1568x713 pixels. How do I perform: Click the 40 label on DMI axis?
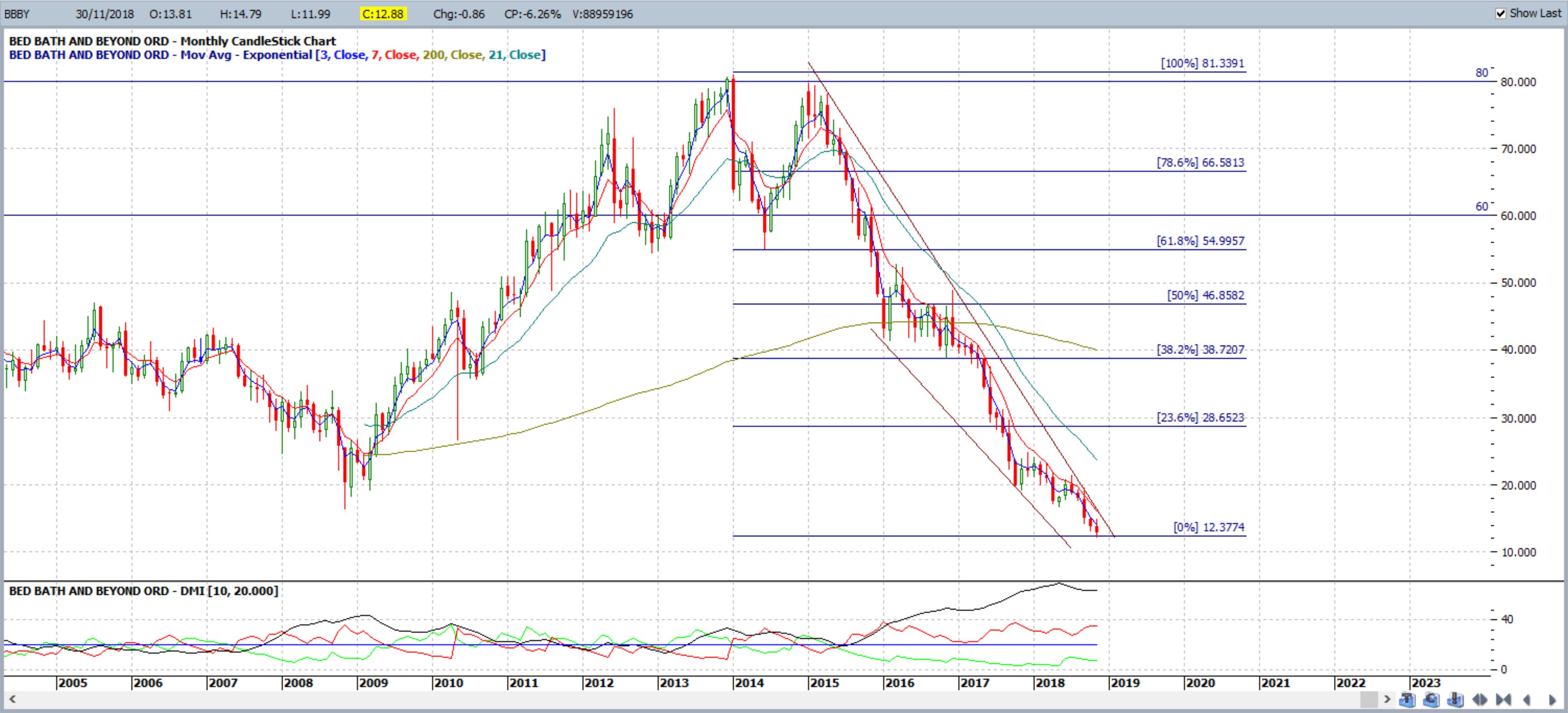coord(1507,619)
